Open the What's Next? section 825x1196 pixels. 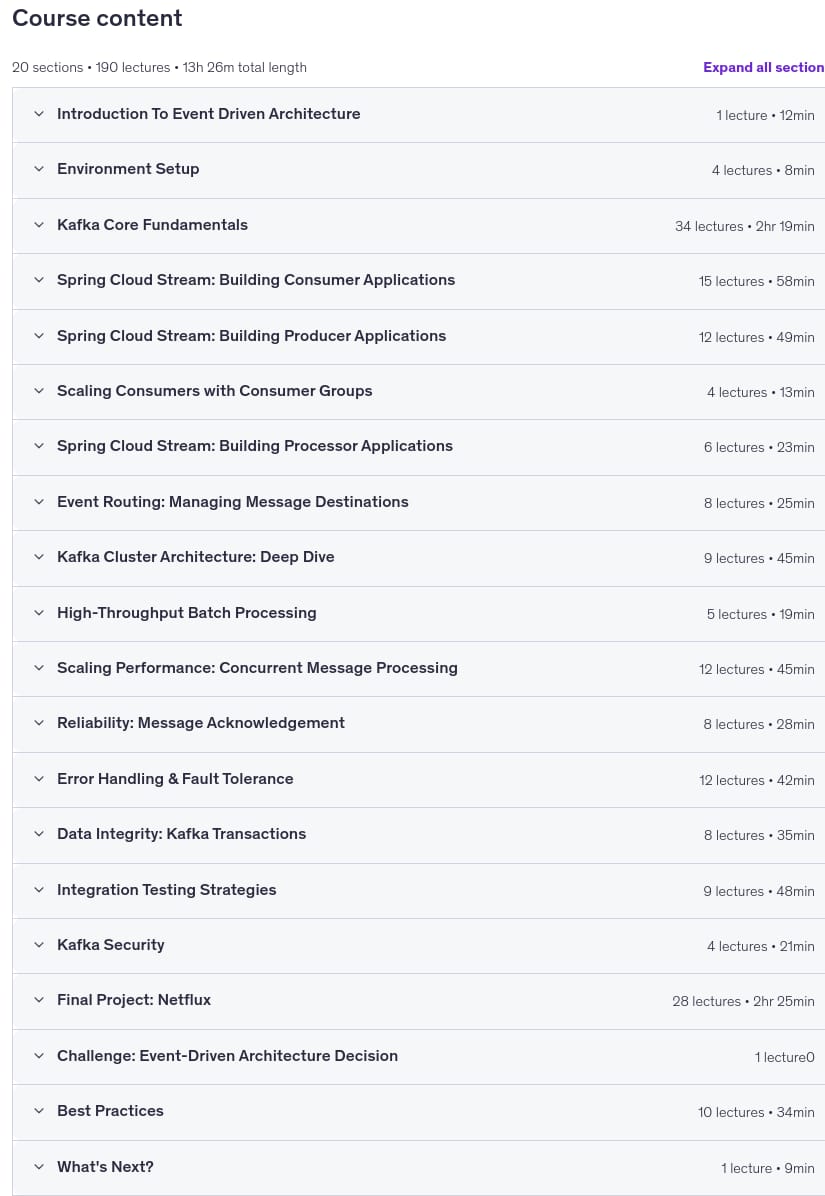419,1168
